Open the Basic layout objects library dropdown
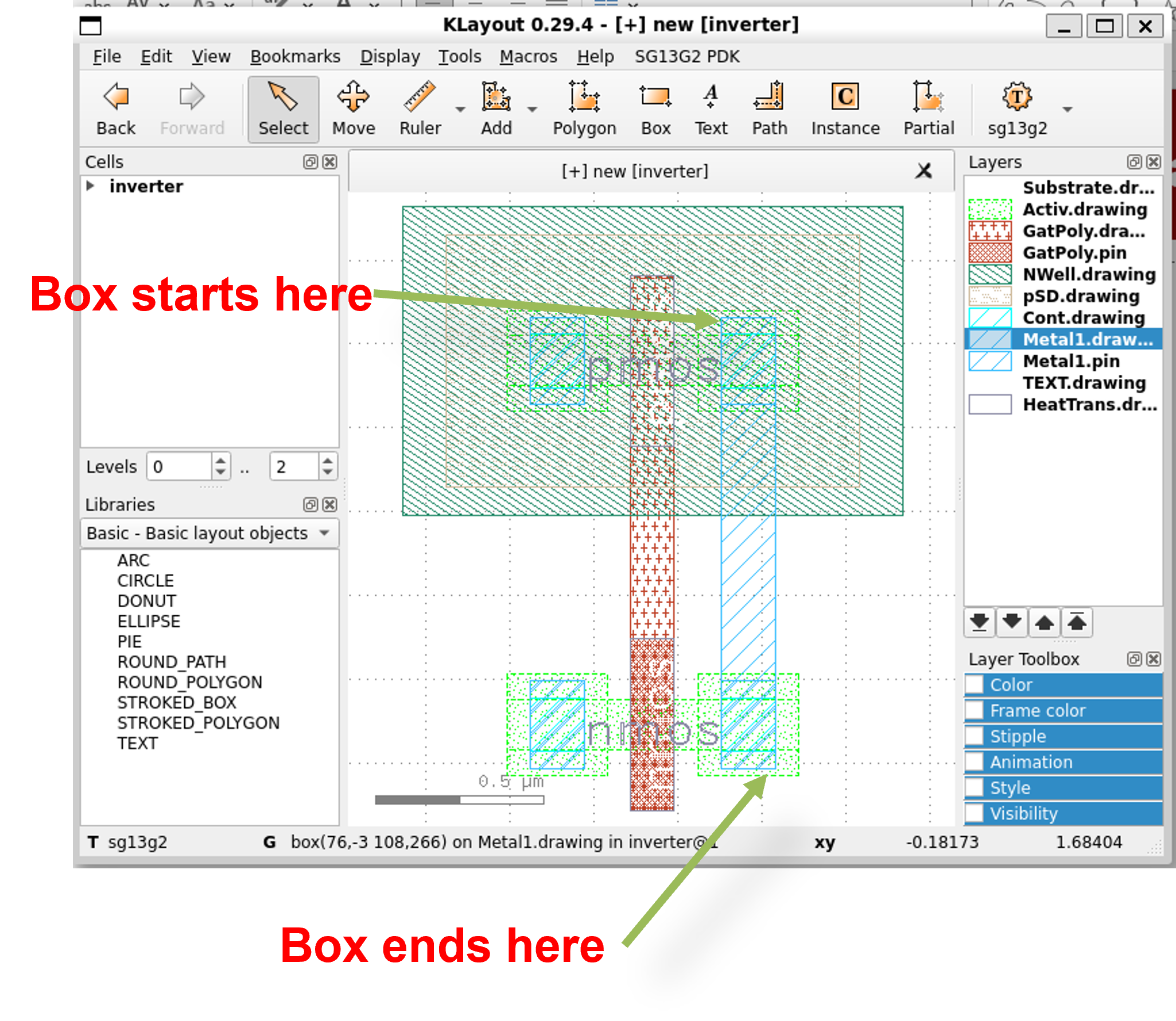 [x=325, y=533]
